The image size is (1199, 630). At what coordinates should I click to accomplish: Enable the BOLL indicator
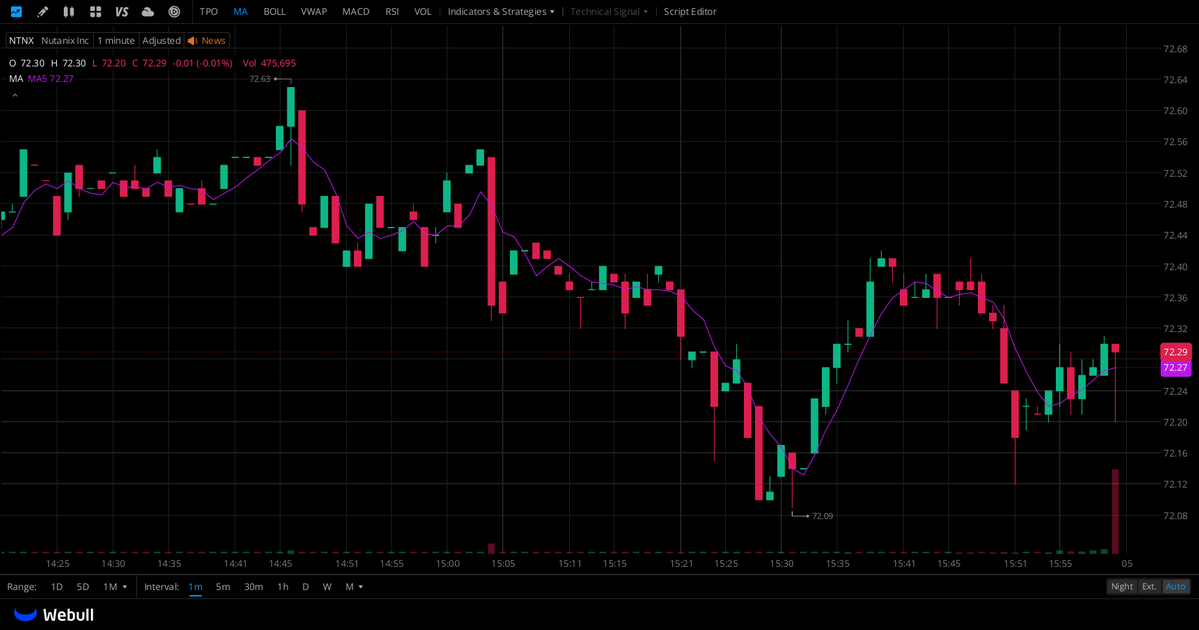click(275, 11)
